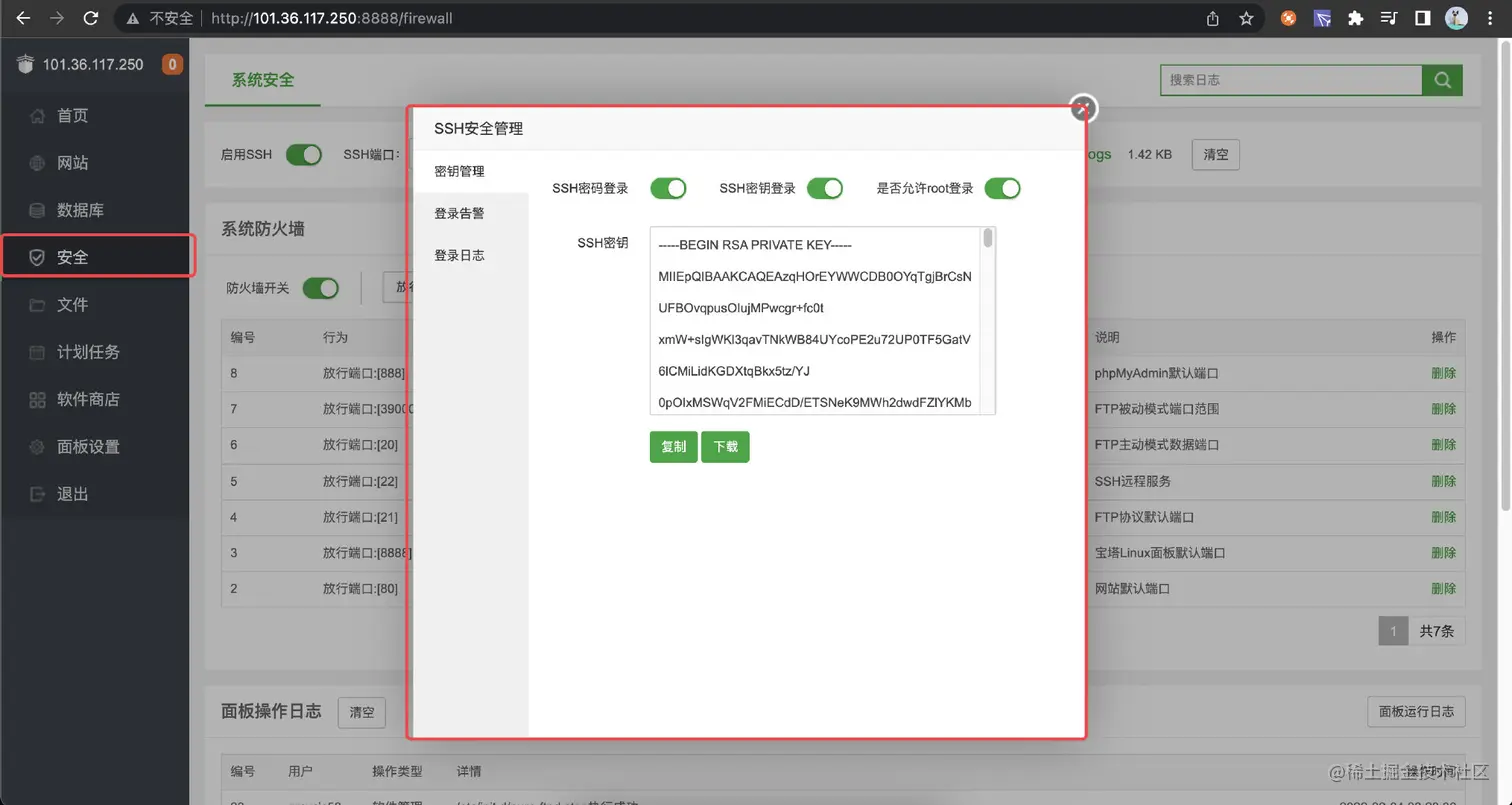The image size is (1512, 805).
Task: Click the folder icon beside 文件
Action: [x=37, y=305]
